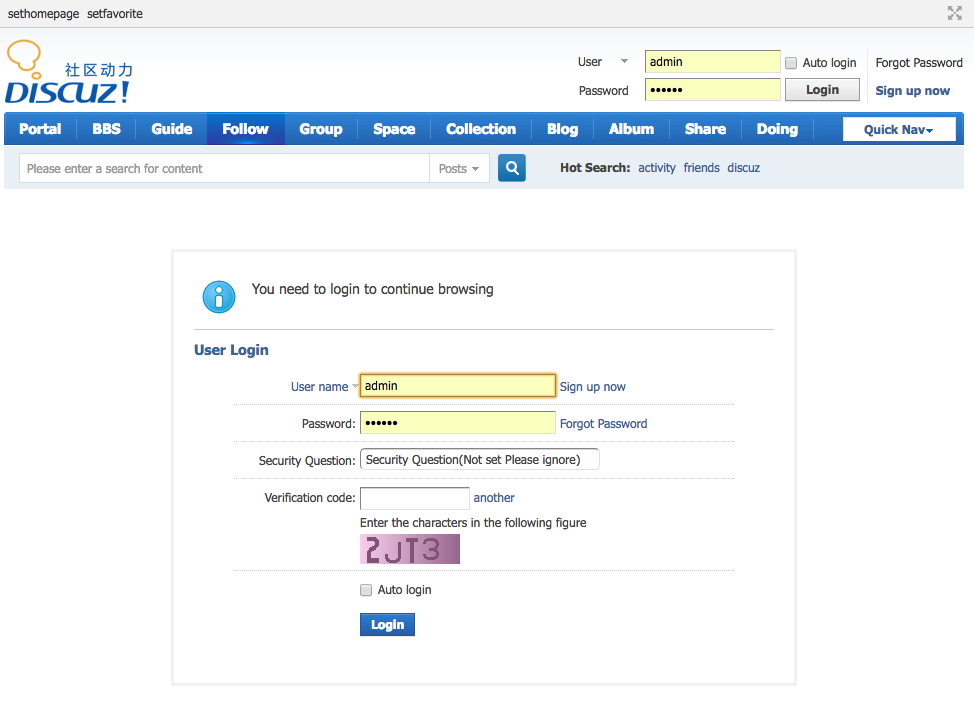974x703 pixels.
Task: Enable Auto login checkbox in header
Action: click(791, 63)
